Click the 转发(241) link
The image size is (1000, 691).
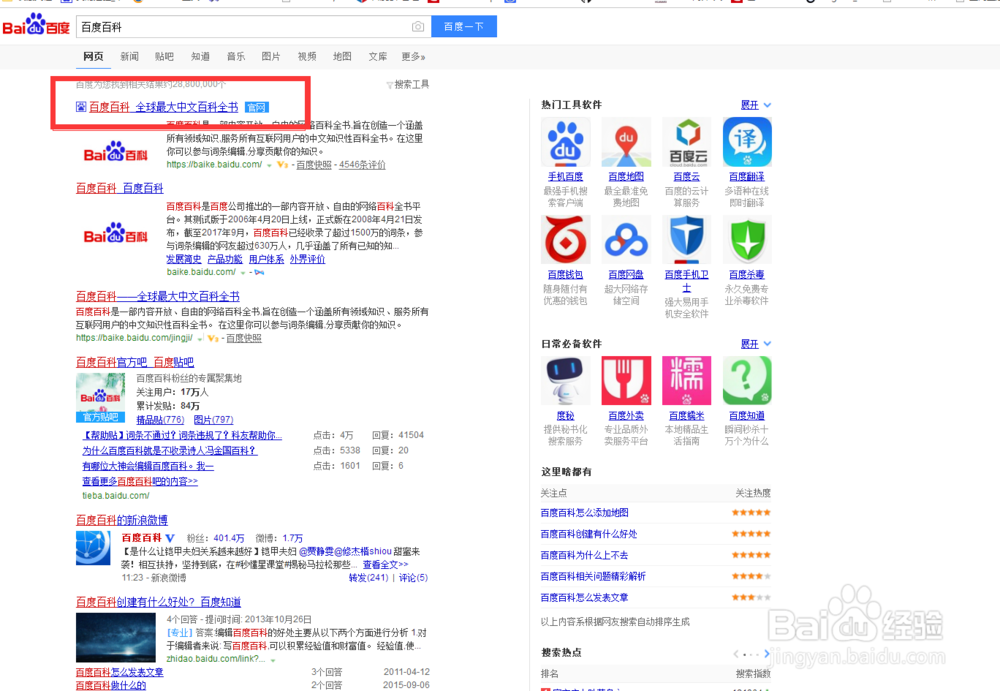tap(369, 578)
